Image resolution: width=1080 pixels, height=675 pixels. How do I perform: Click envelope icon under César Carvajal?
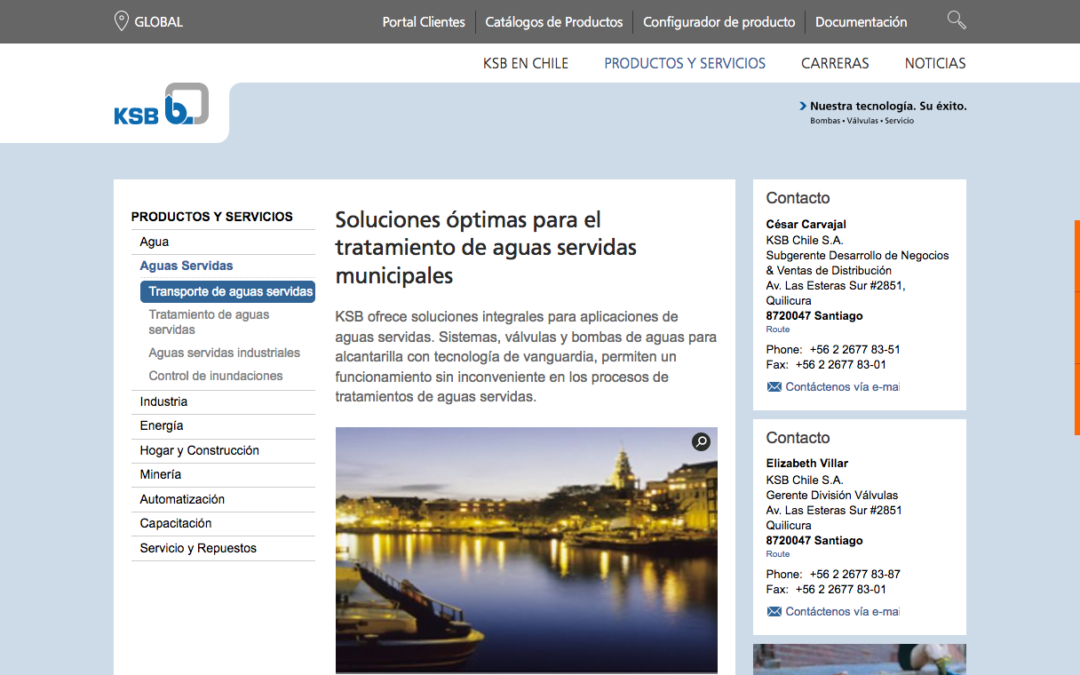click(774, 387)
